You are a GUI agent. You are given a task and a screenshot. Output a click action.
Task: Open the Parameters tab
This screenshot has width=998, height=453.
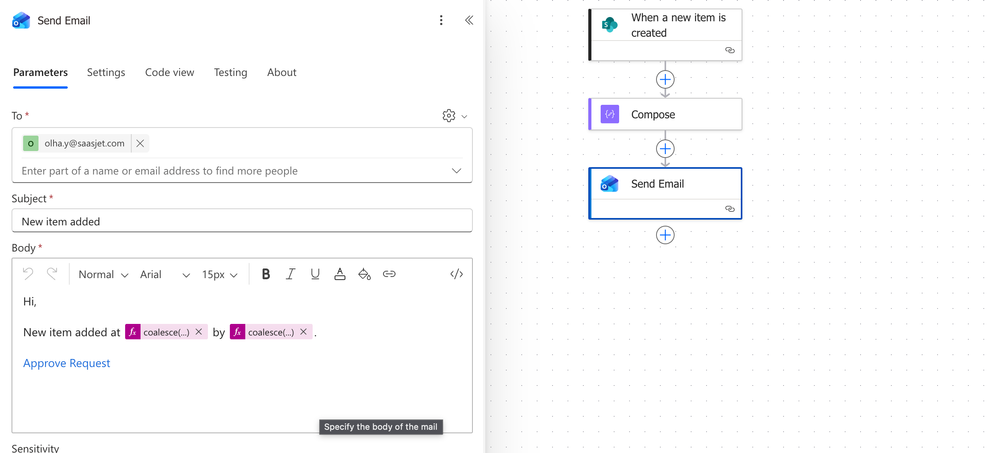[40, 73]
